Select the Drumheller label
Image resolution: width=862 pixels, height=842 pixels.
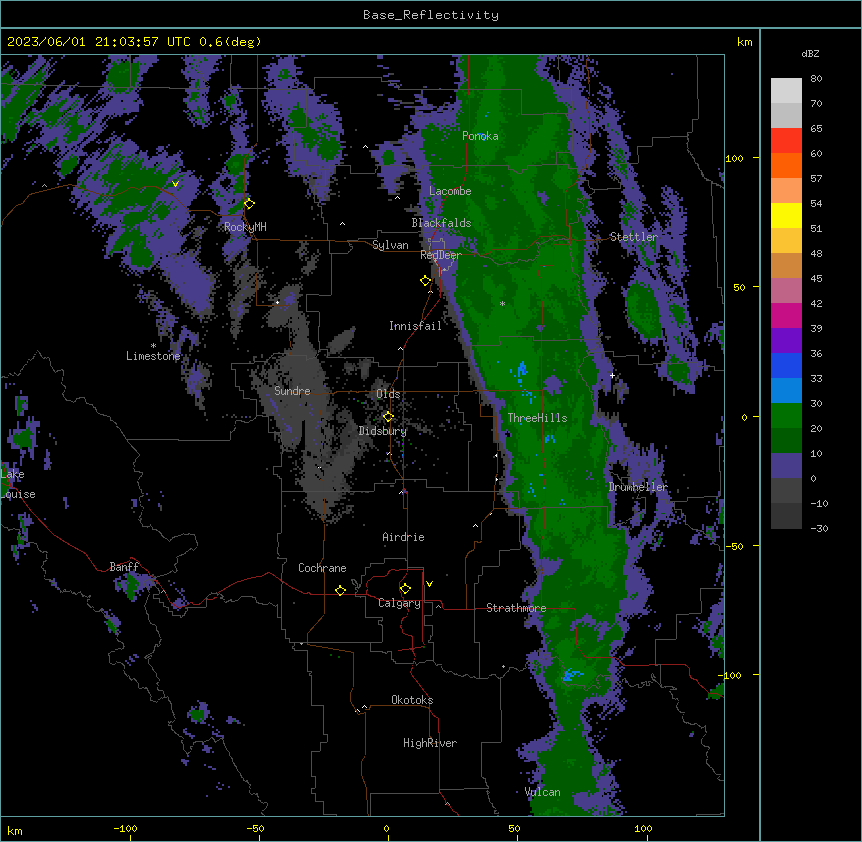click(638, 487)
